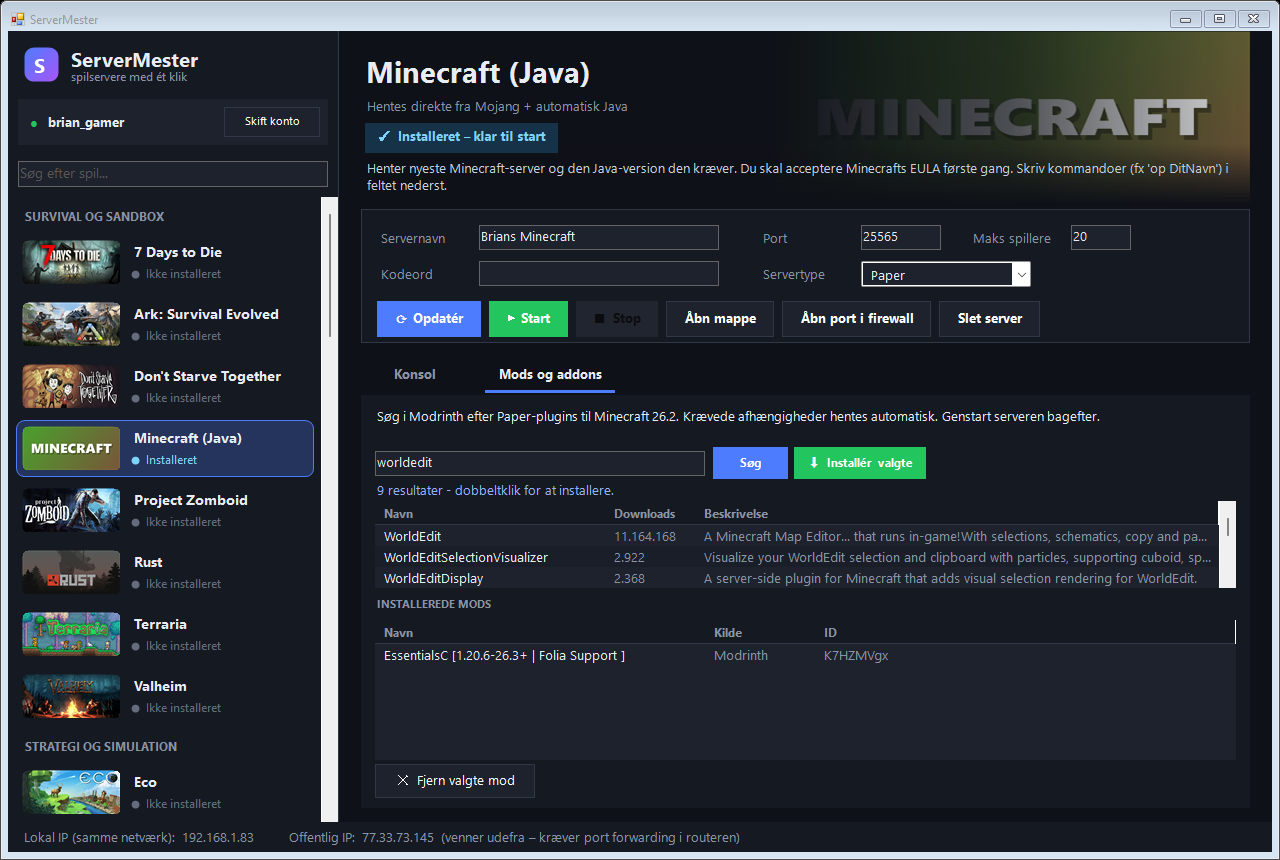Focus the Søg efter spil search box
This screenshot has width=1280, height=860.
click(173, 174)
